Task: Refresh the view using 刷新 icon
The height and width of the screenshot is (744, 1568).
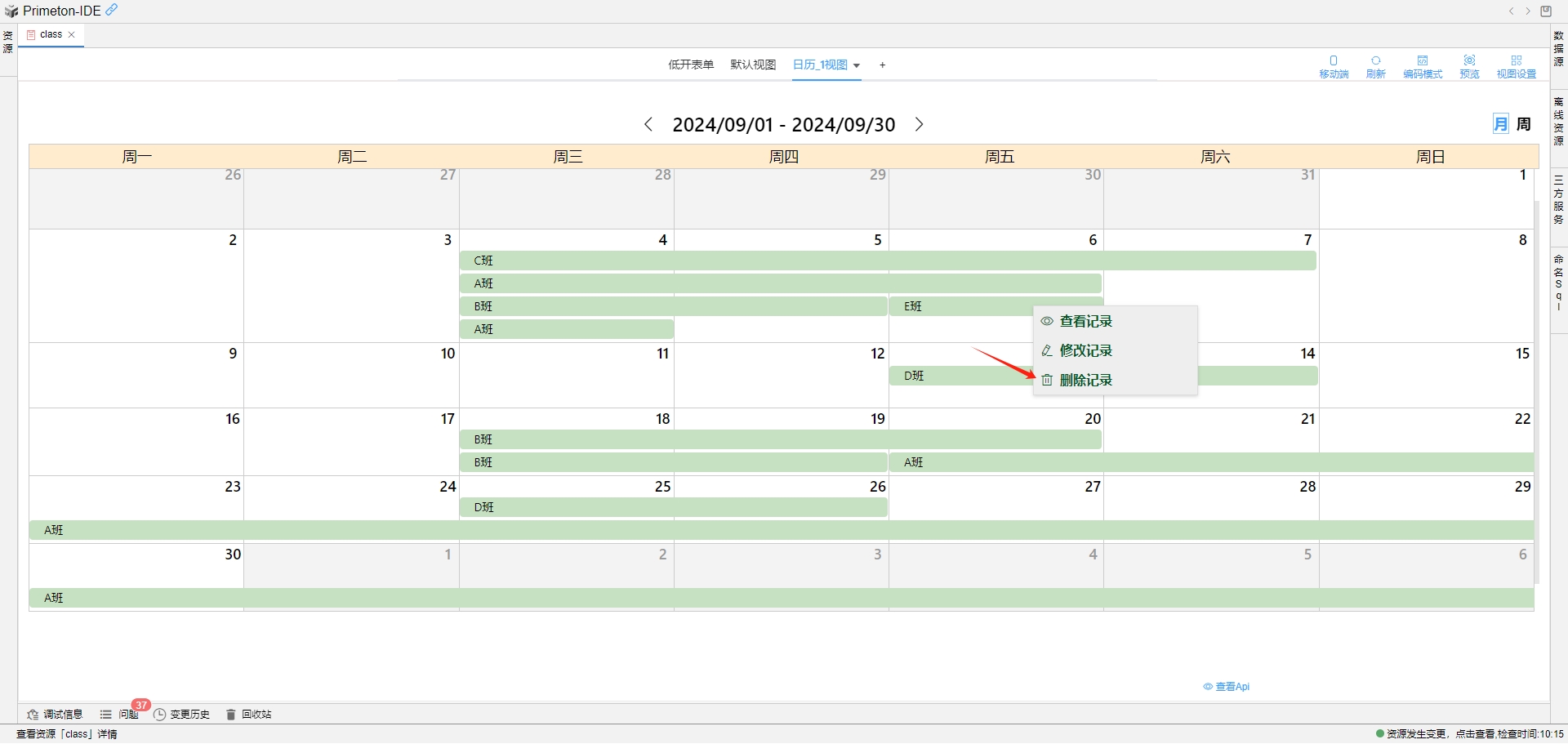Action: [1376, 65]
